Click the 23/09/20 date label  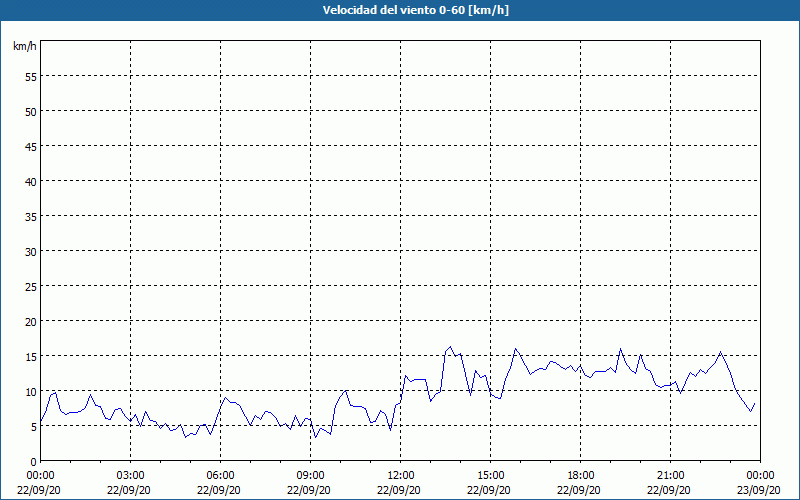click(759, 490)
